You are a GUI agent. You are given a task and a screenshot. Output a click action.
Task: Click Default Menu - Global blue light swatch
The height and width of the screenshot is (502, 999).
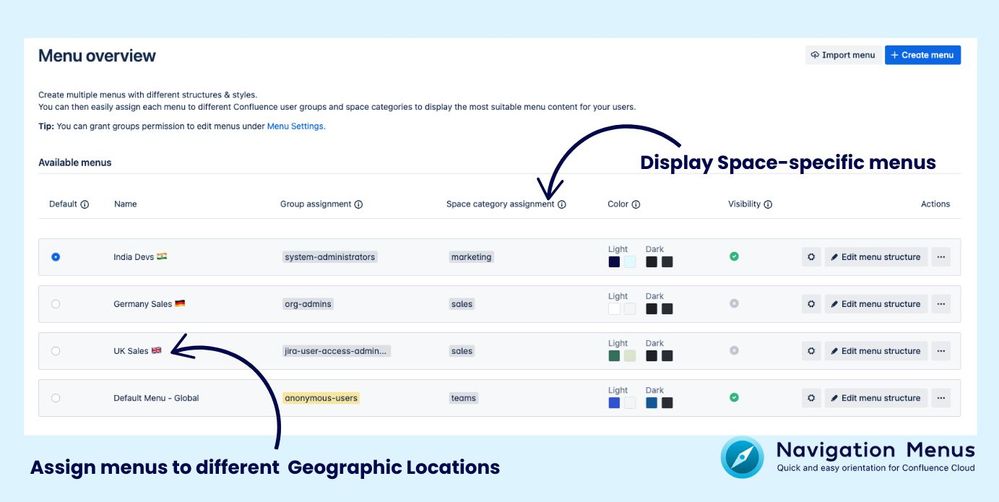coord(614,403)
